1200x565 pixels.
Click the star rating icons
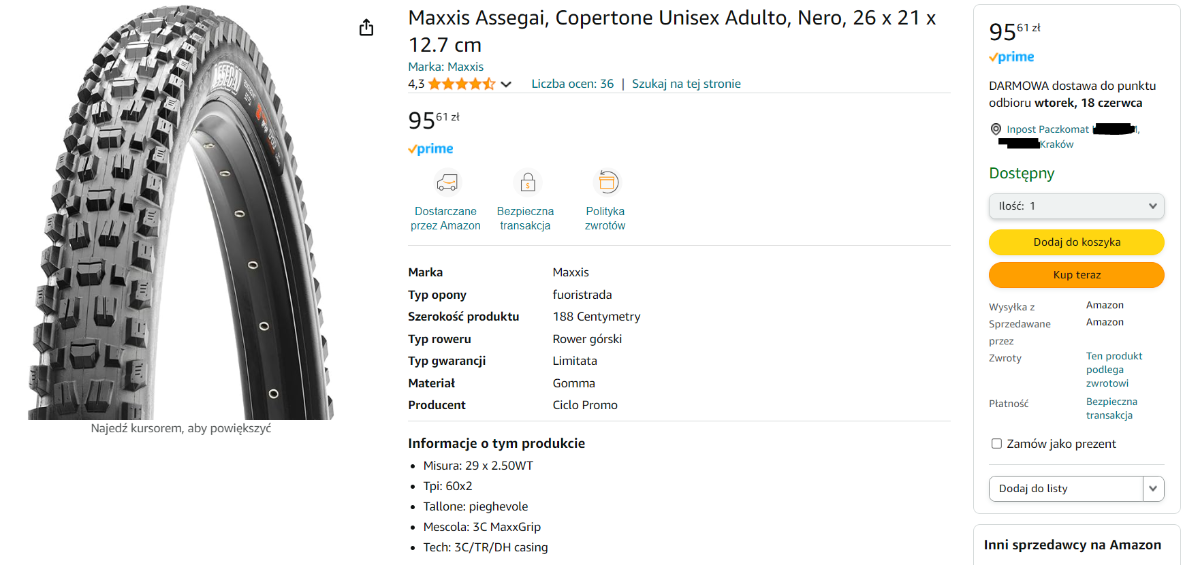coord(461,84)
